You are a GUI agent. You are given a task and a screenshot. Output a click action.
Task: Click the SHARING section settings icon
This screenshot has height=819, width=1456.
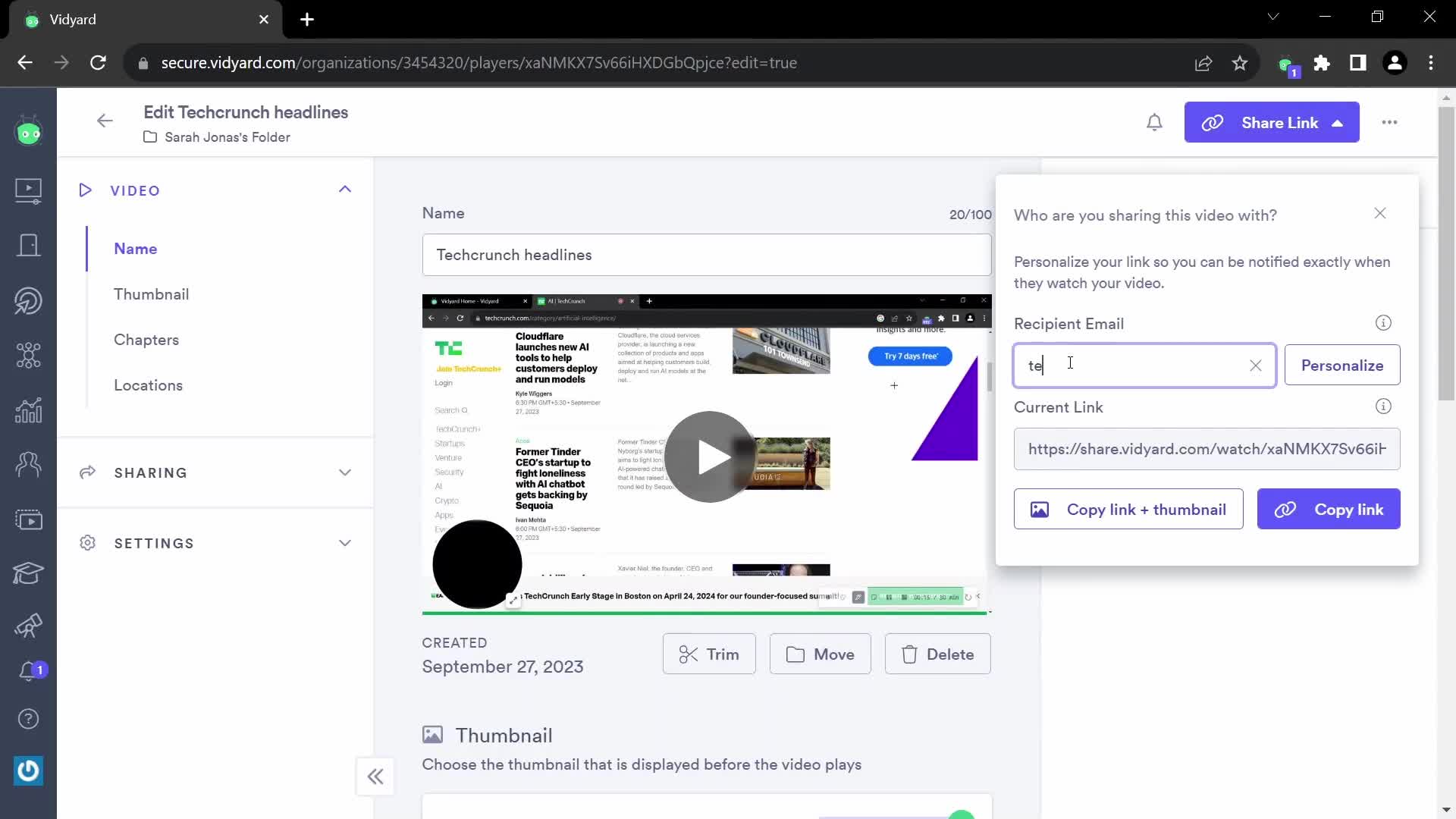pyautogui.click(x=88, y=472)
